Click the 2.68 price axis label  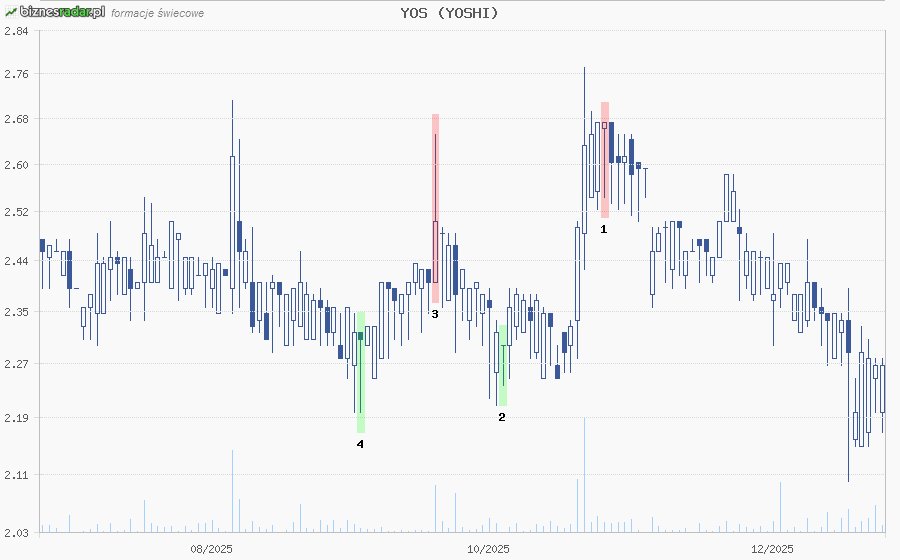tap(17, 119)
